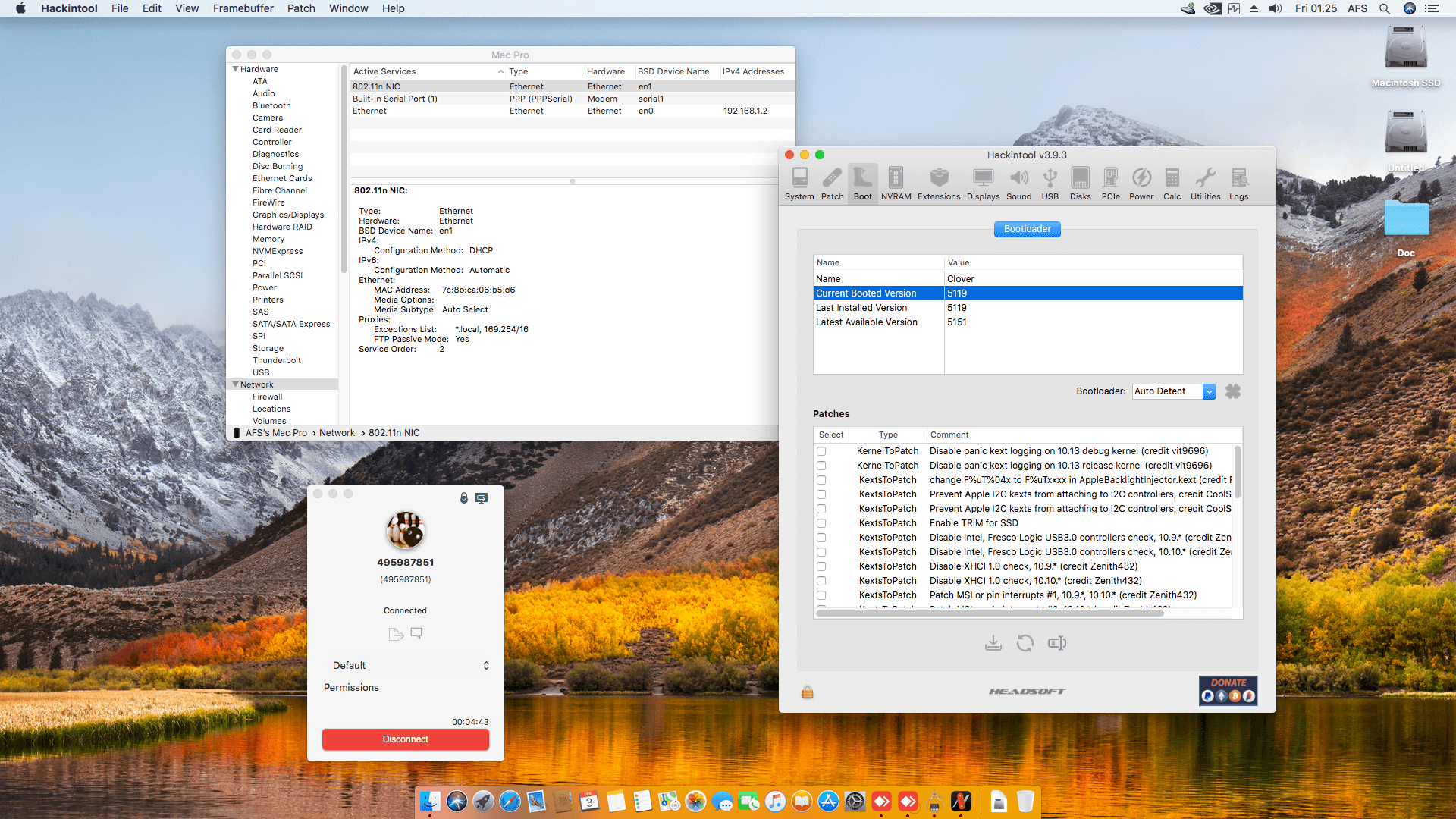Check the Enable TRIM for SSD patch
The height and width of the screenshot is (819, 1456).
(x=821, y=523)
